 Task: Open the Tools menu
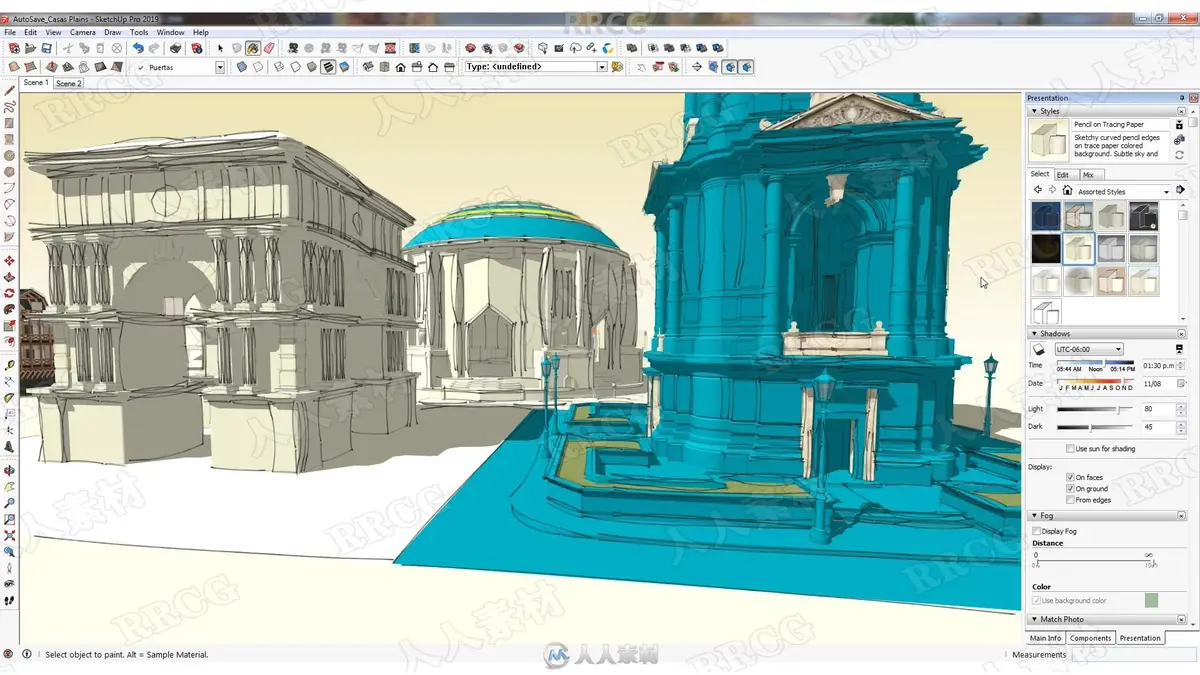pyautogui.click(x=138, y=32)
